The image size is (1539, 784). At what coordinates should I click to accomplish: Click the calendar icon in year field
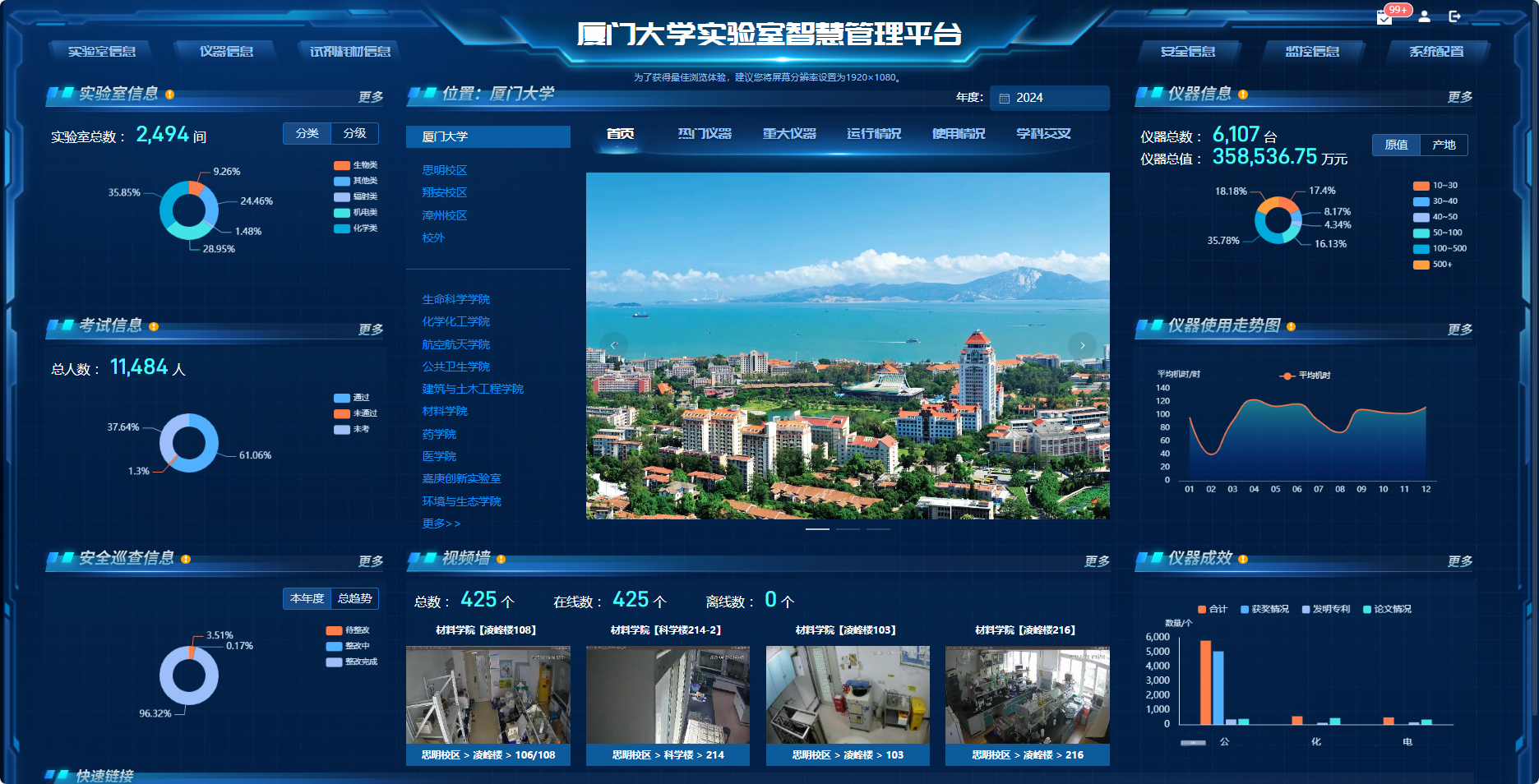(x=1004, y=99)
